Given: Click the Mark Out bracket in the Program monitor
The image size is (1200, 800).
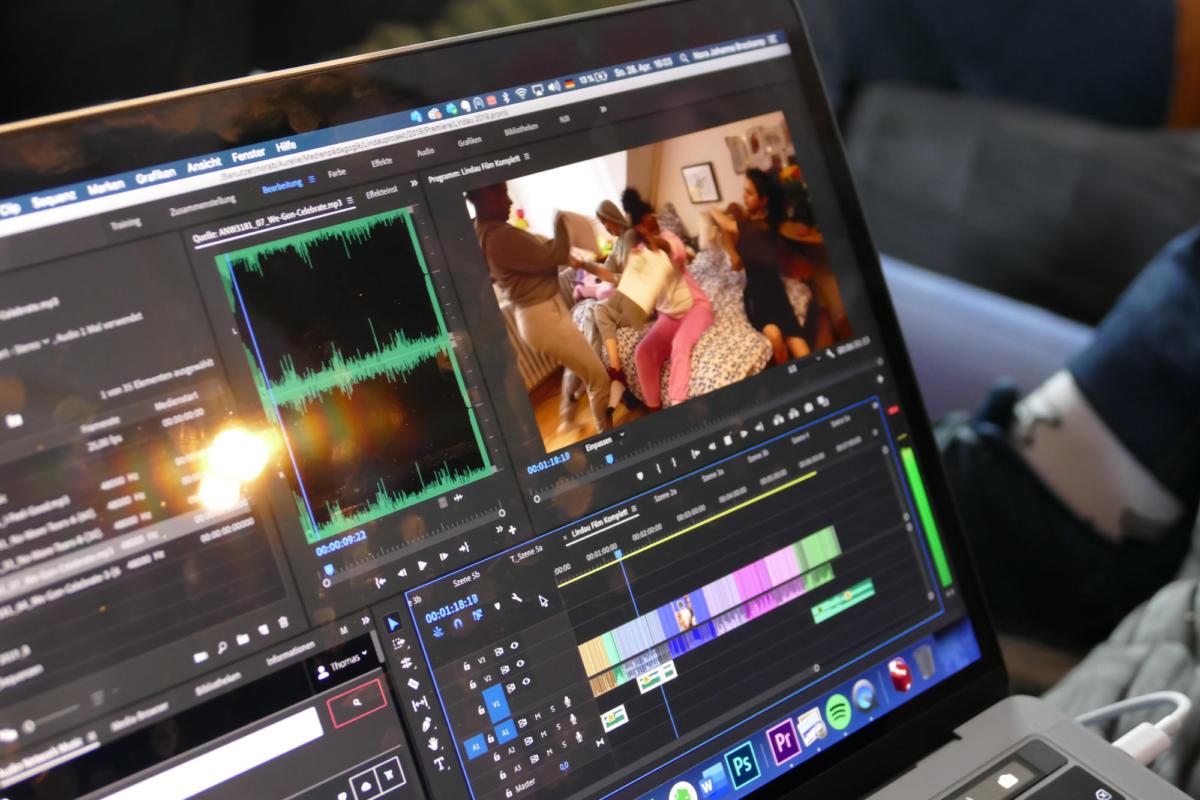Looking at the screenshot, I should coord(674,462).
